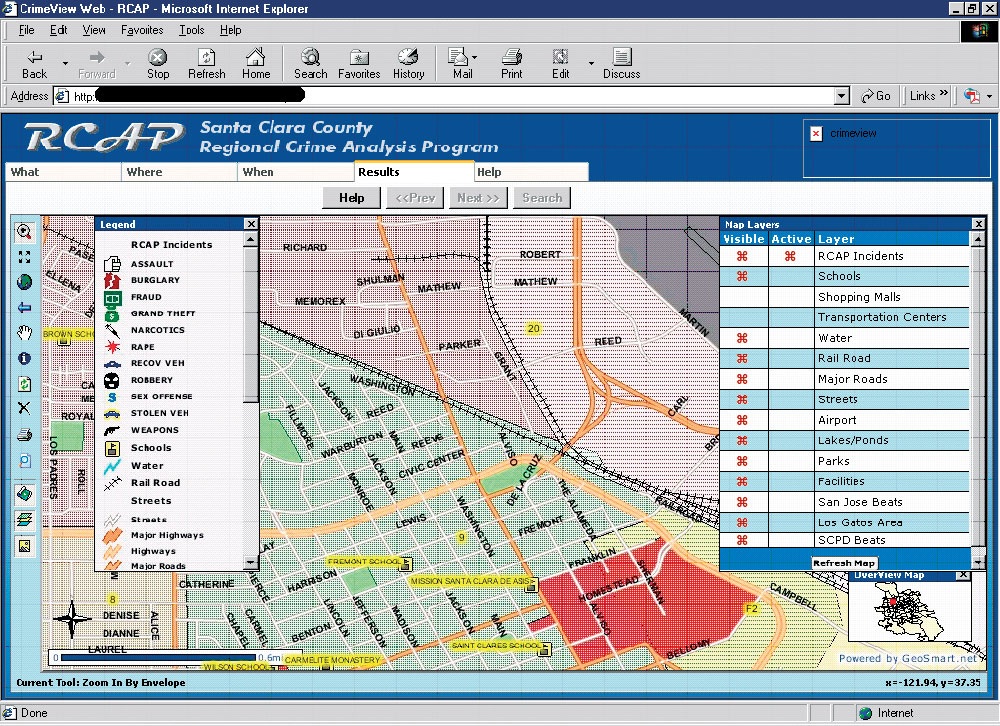
Task: Click the Back navigation button
Action: point(34,64)
